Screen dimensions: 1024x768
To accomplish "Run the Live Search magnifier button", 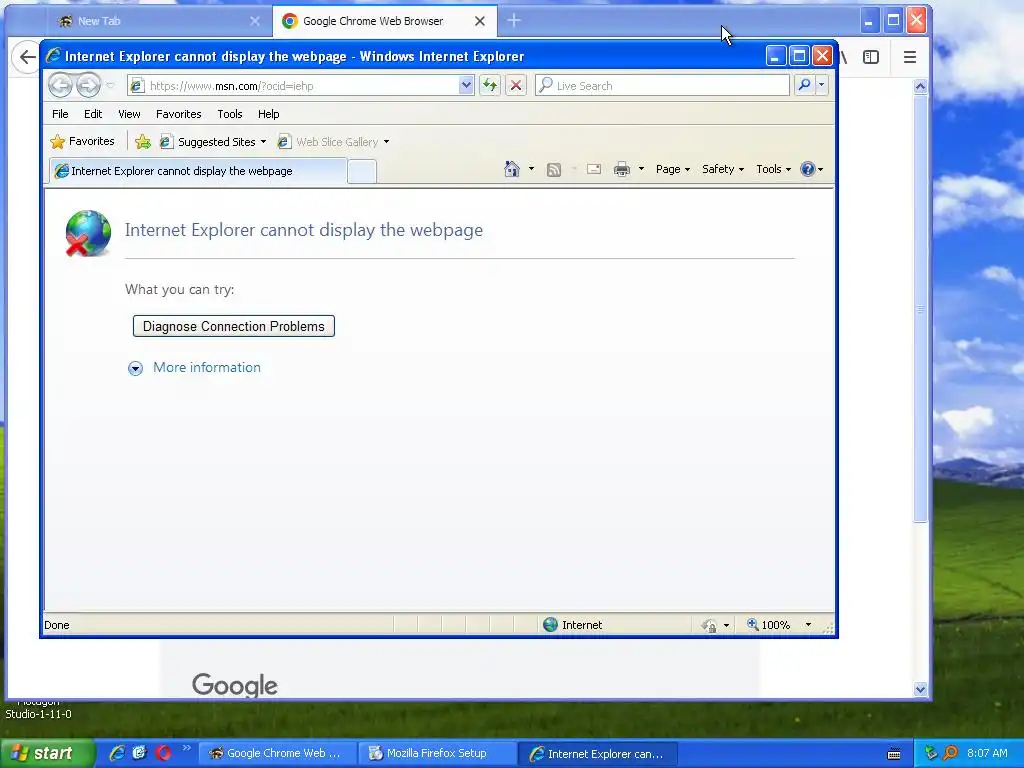I will [x=805, y=86].
